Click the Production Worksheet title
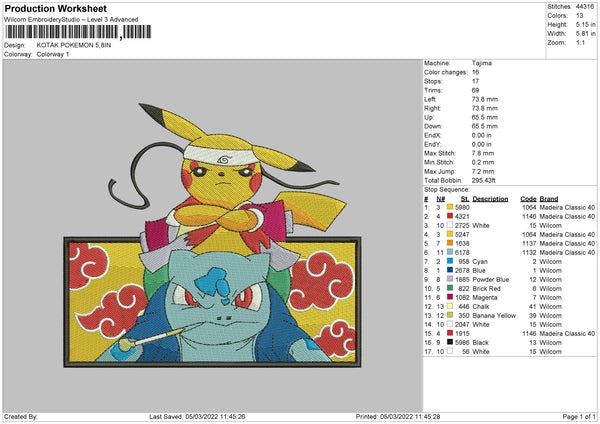Viewport: 600px width, 424px height. pyautogui.click(x=56, y=8)
